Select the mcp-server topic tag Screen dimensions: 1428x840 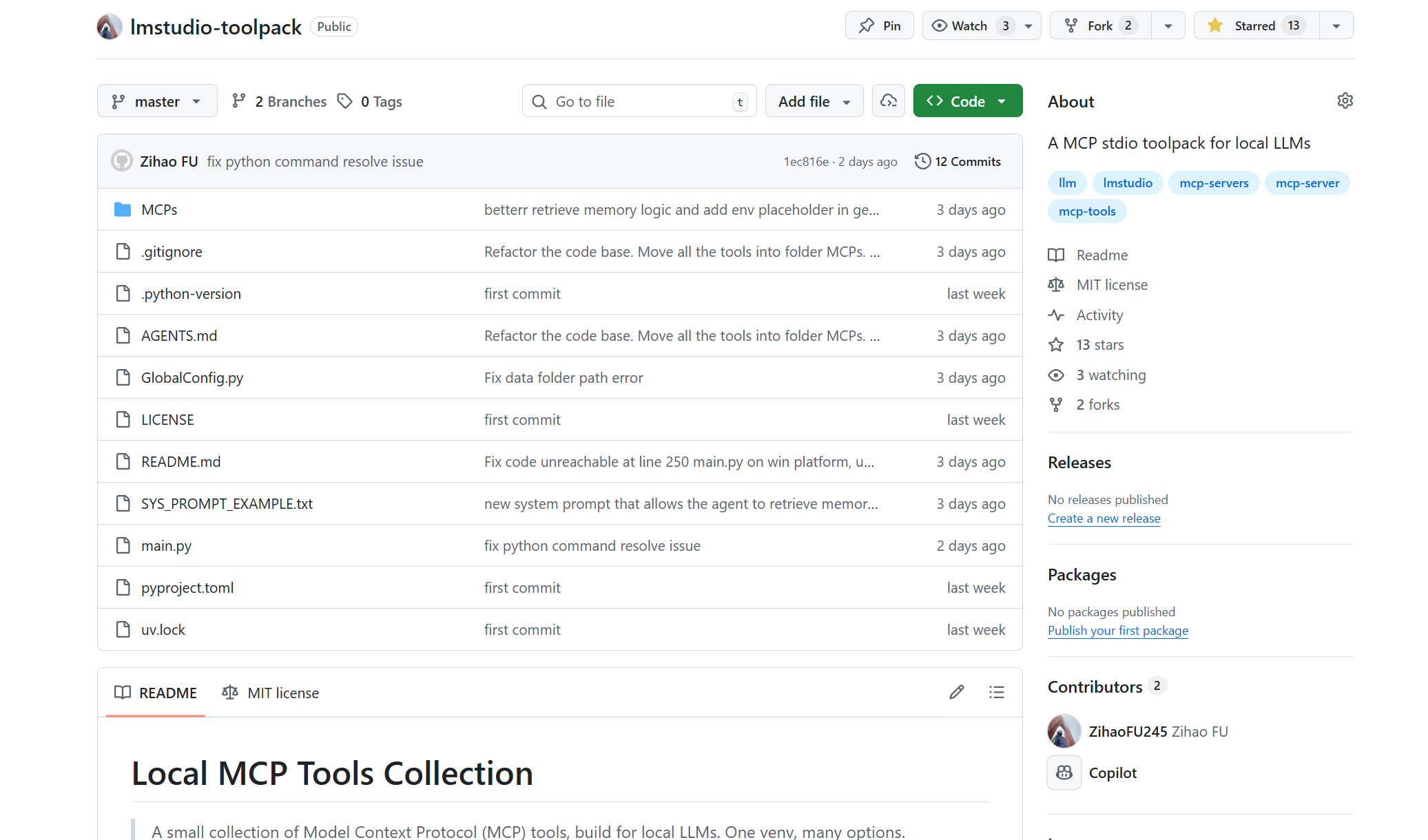(1307, 182)
